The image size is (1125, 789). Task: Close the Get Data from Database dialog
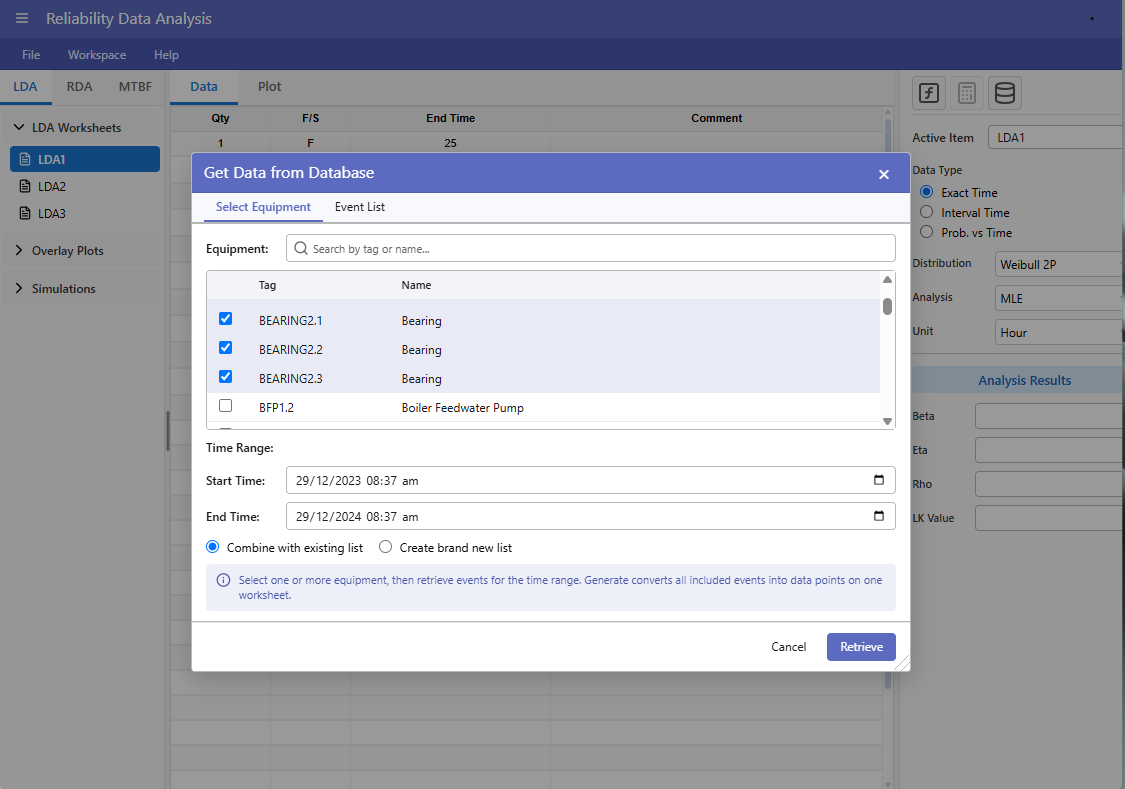884,174
